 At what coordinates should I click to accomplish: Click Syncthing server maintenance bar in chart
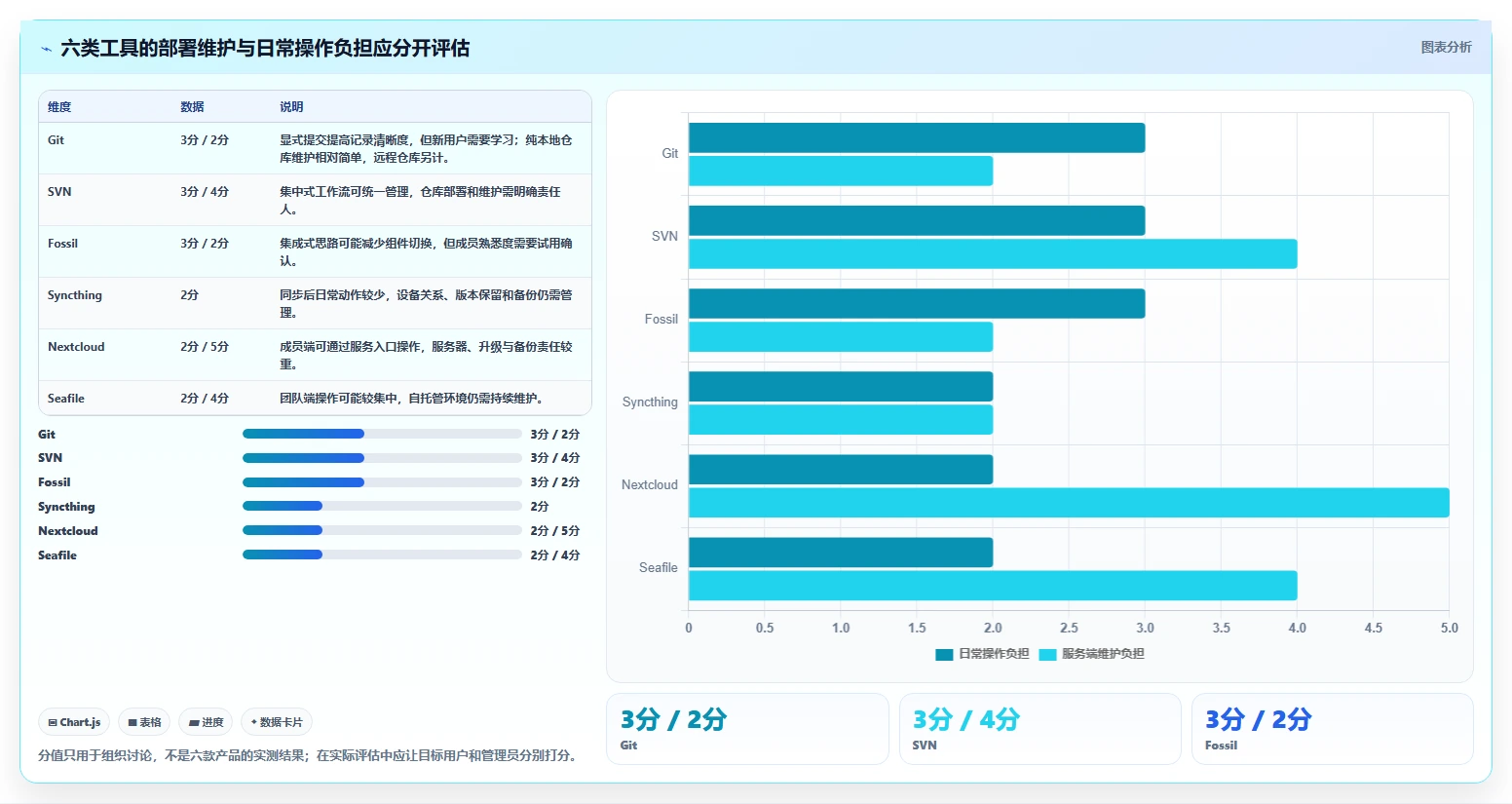(841, 420)
